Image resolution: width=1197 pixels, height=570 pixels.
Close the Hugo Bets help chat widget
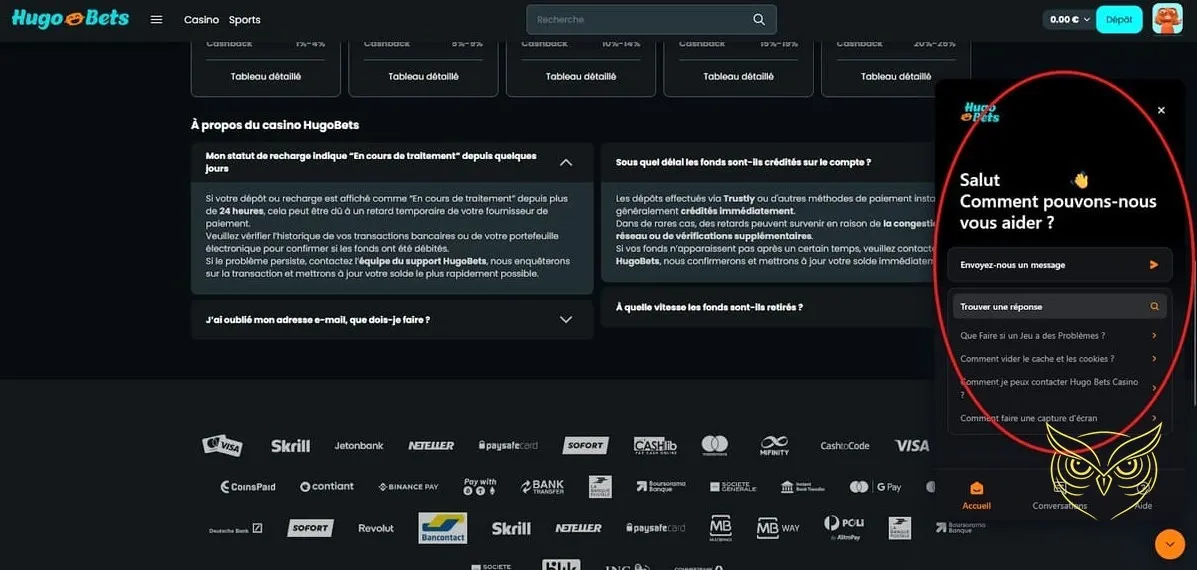pyautogui.click(x=1161, y=110)
